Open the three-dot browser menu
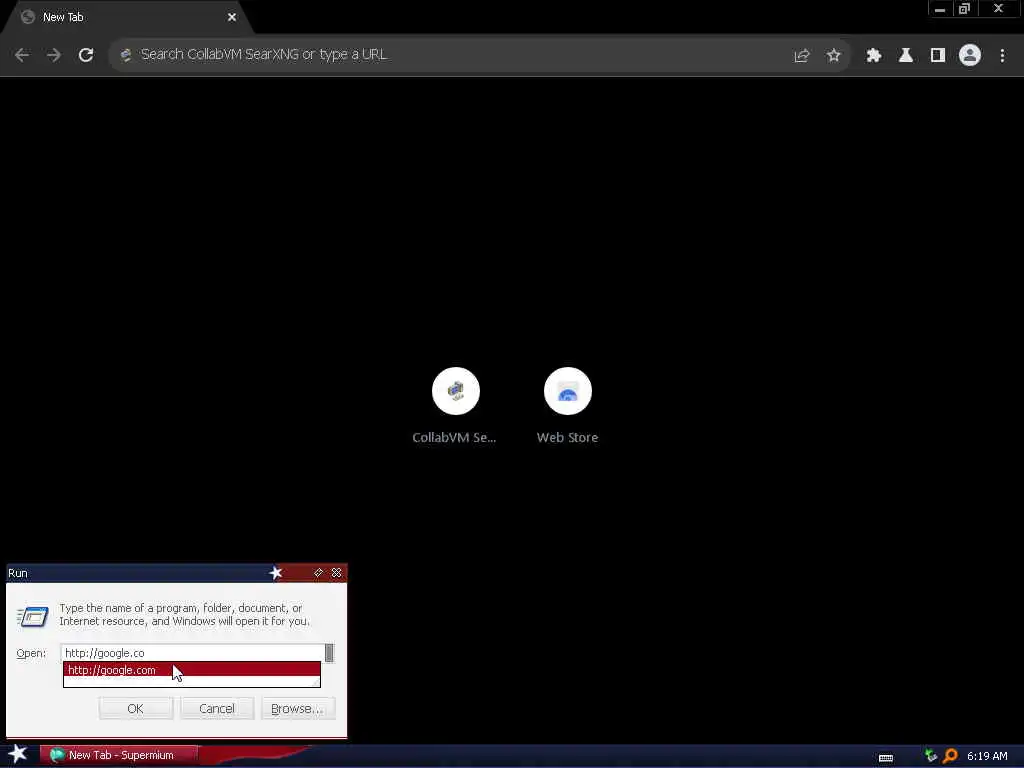1024x768 pixels. coord(1002,56)
